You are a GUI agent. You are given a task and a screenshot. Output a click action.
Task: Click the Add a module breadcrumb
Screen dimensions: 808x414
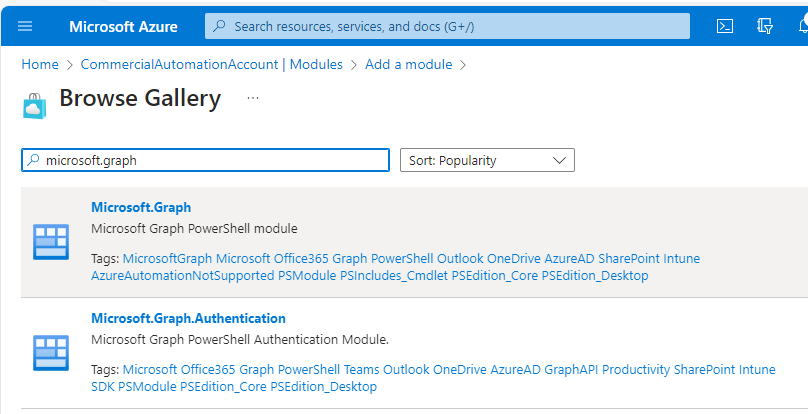click(408, 64)
